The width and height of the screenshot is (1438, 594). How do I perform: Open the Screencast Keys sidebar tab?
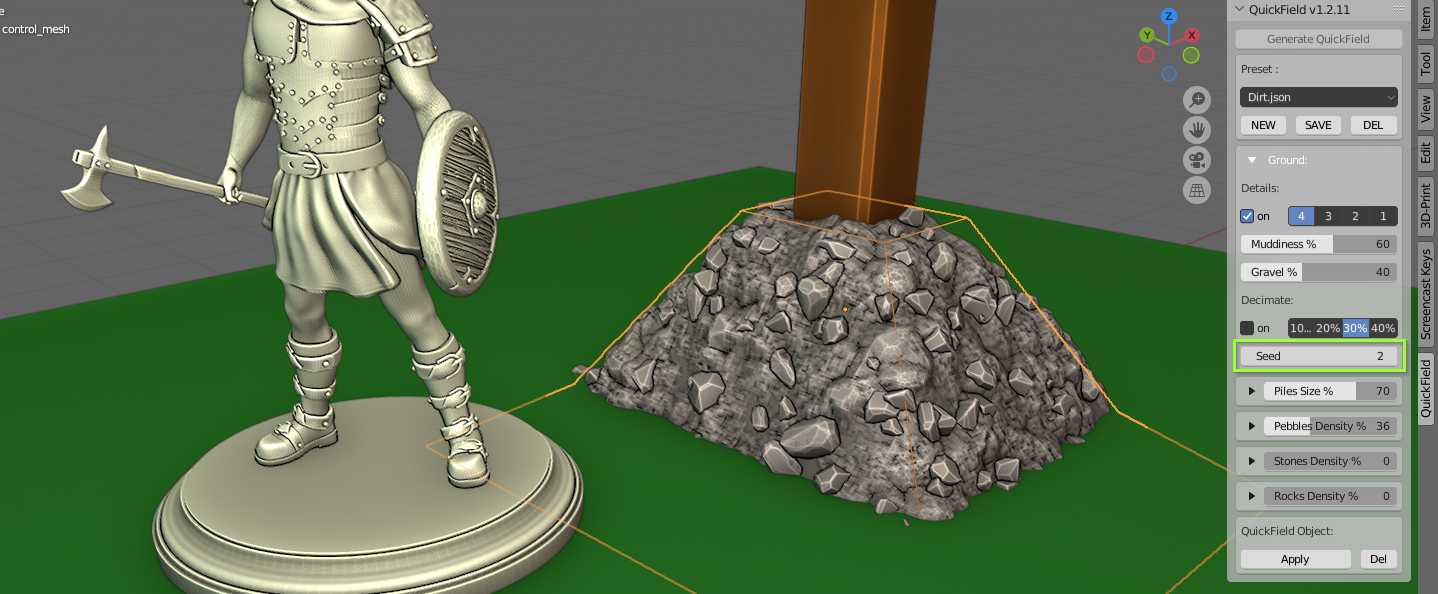(1426, 292)
